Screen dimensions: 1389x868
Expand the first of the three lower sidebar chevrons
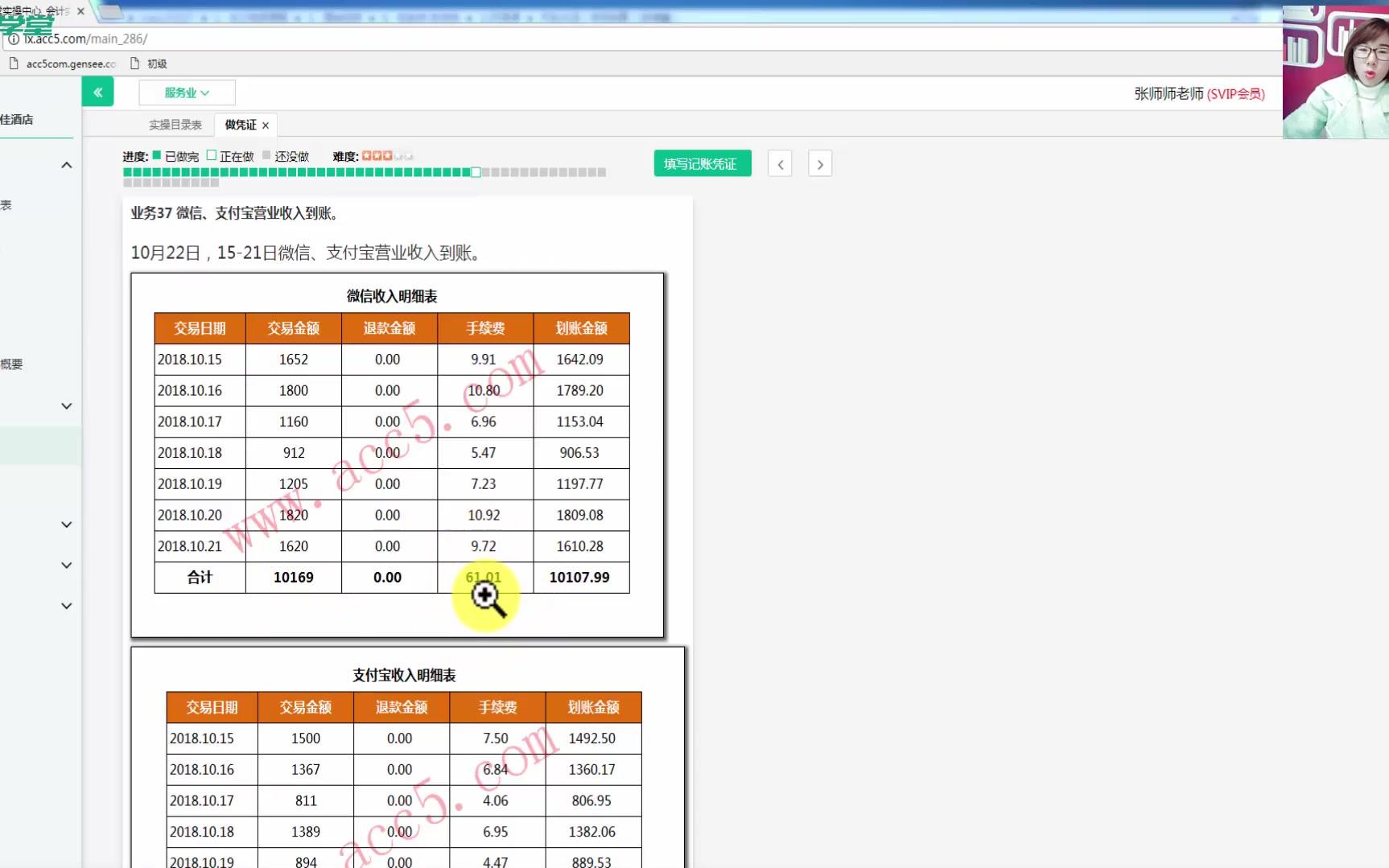pos(67,525)
